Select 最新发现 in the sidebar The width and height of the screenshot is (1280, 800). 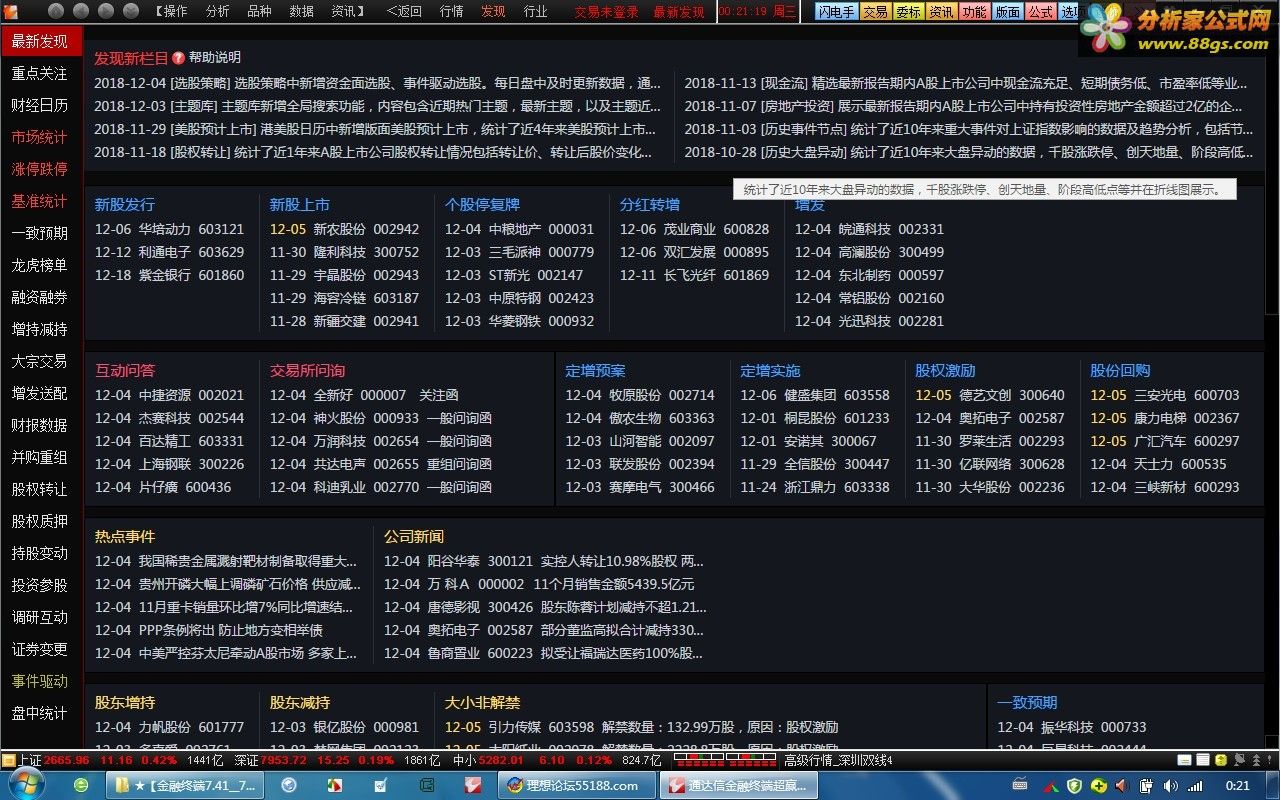tap(40, 41)
